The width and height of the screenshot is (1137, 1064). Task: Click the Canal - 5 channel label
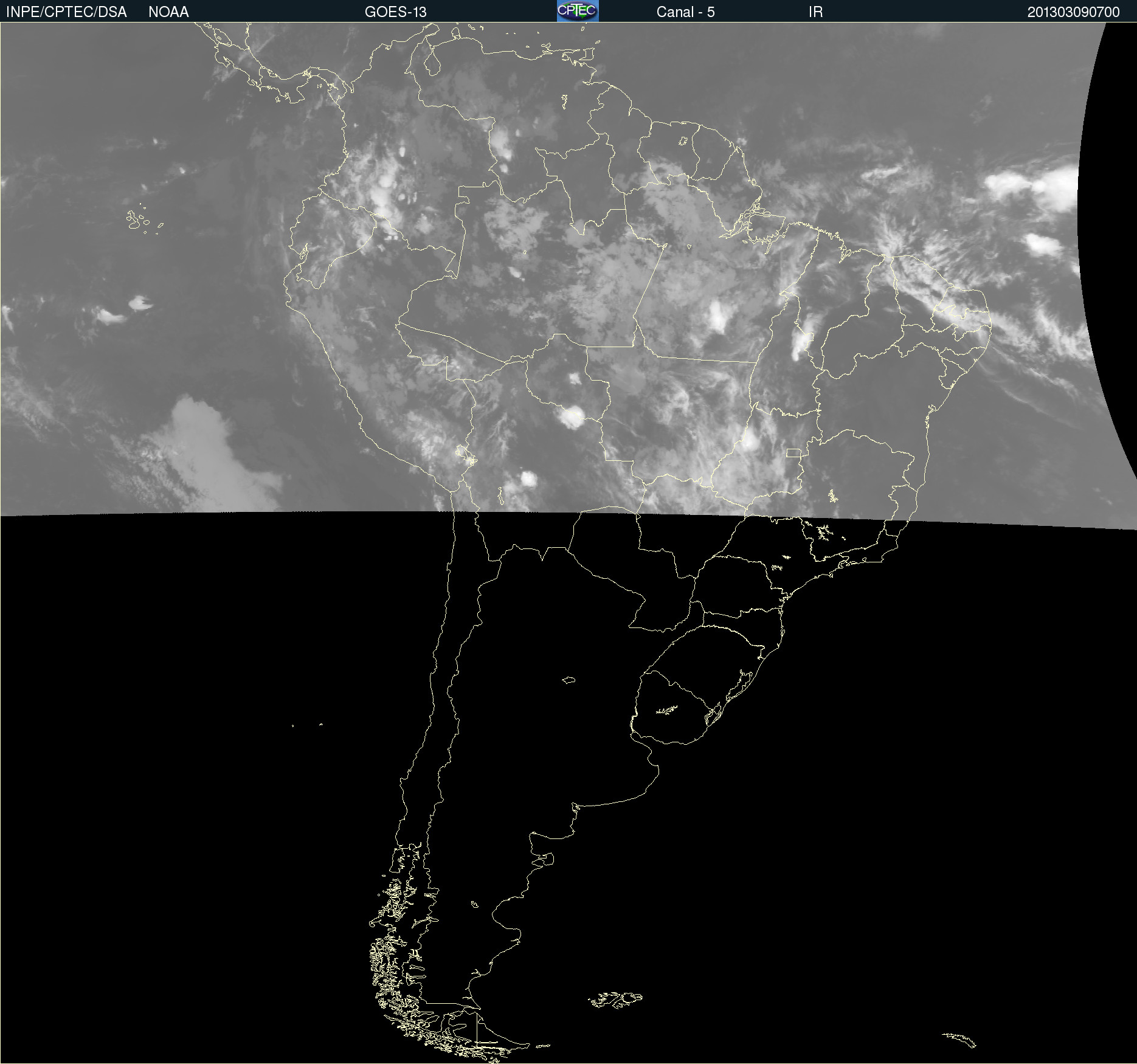click(x=685, y=12)
